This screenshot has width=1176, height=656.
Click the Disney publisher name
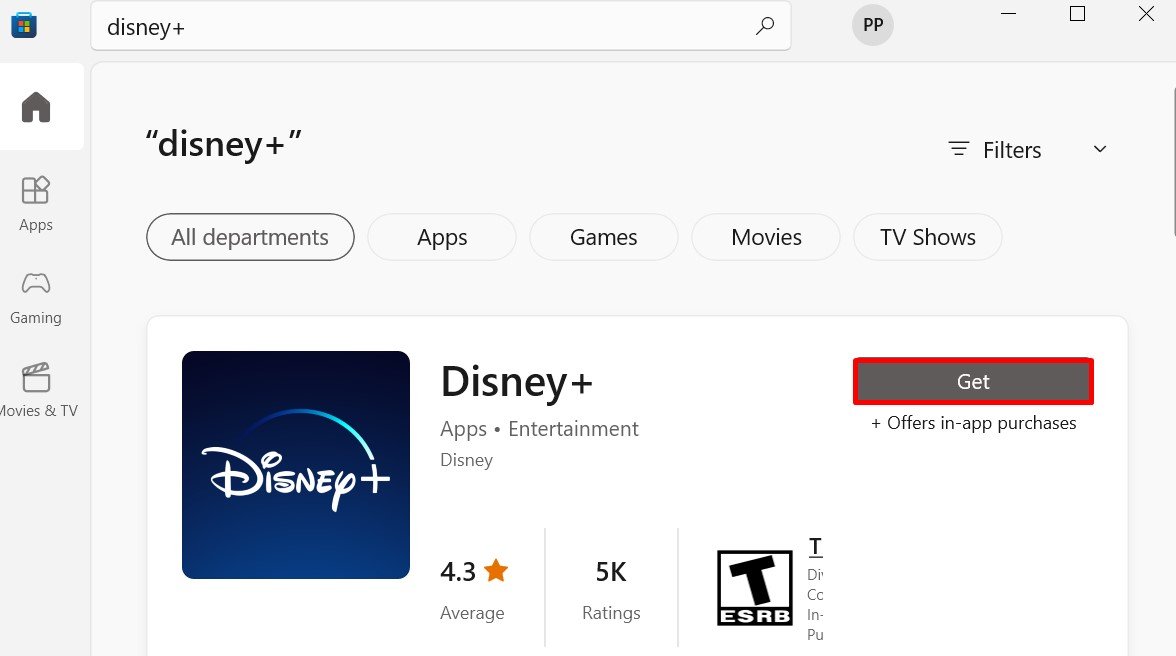[x=466, y=460]
